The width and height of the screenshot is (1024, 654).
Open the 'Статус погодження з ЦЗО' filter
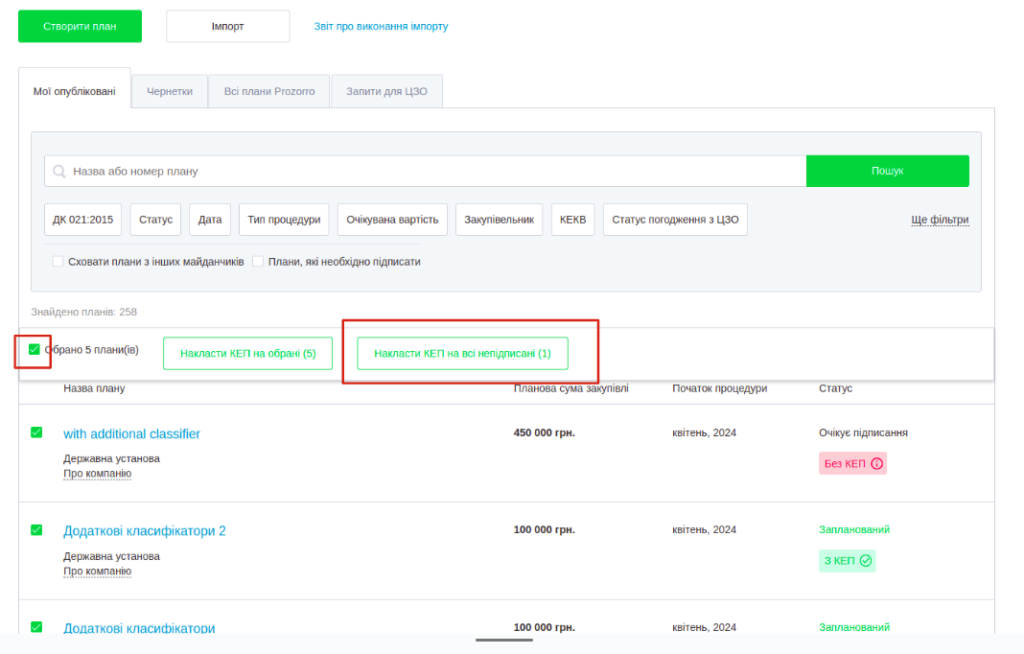coord(675,220)
